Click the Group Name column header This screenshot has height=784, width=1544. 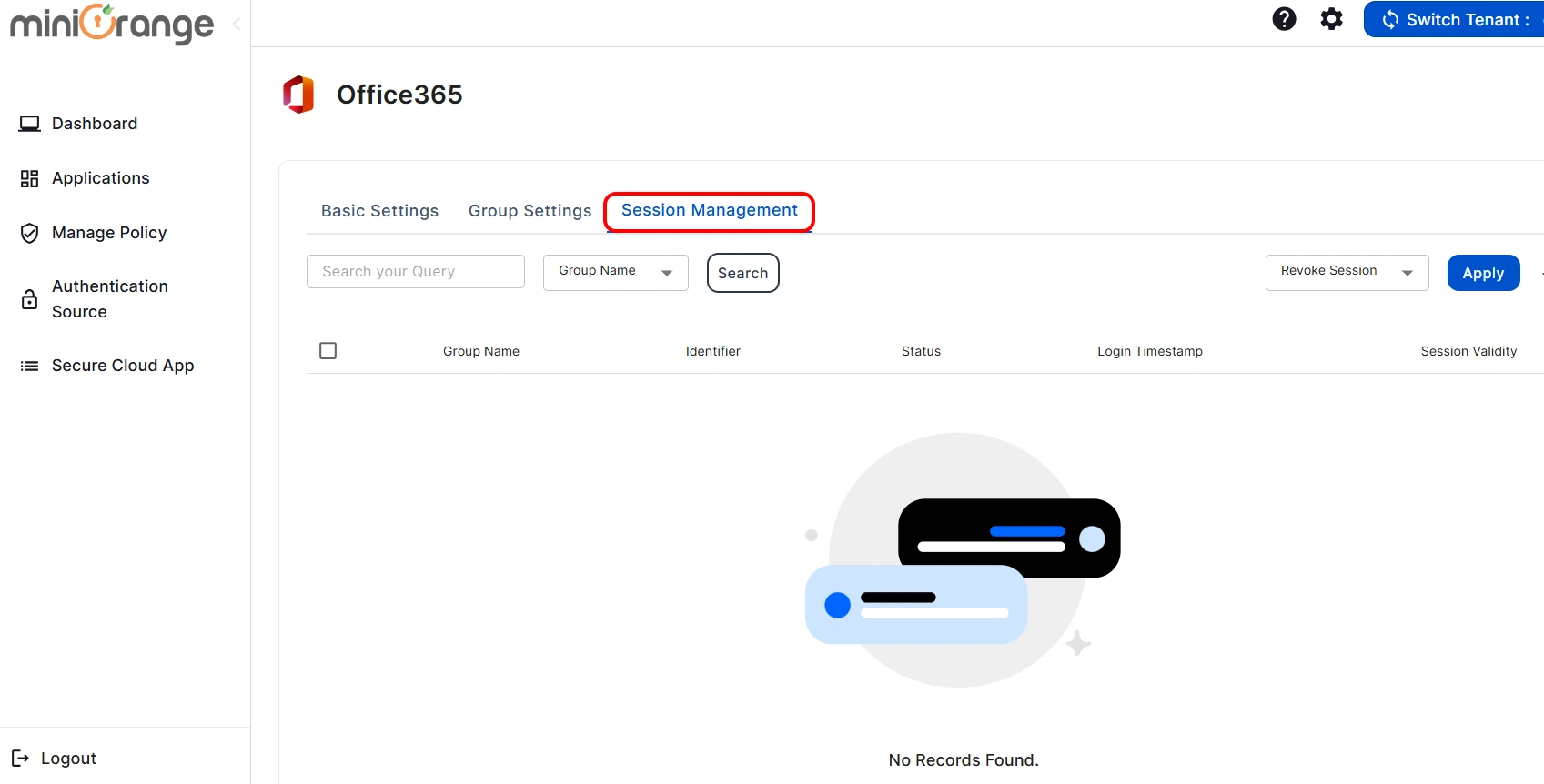coord(481,351)
